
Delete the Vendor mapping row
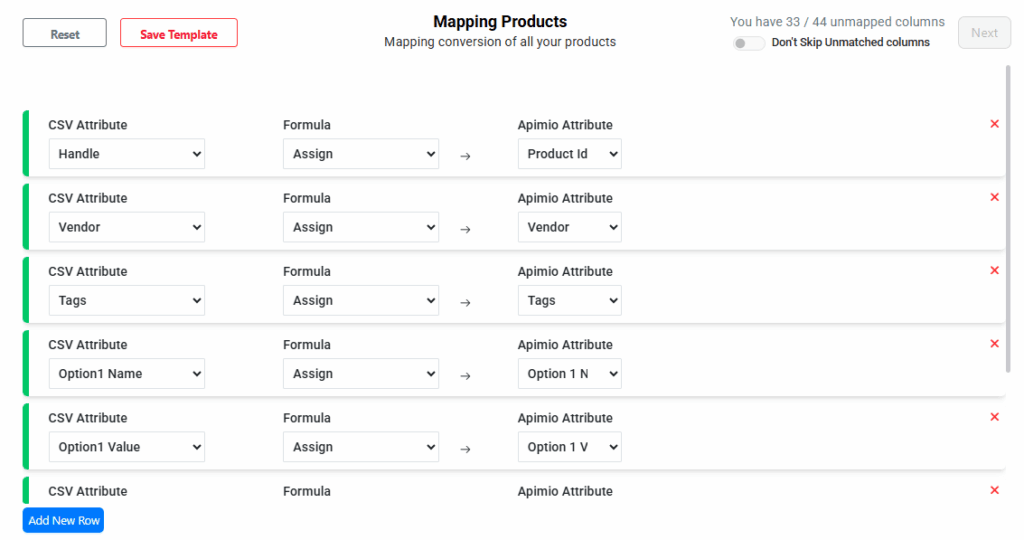click(994, 197)
